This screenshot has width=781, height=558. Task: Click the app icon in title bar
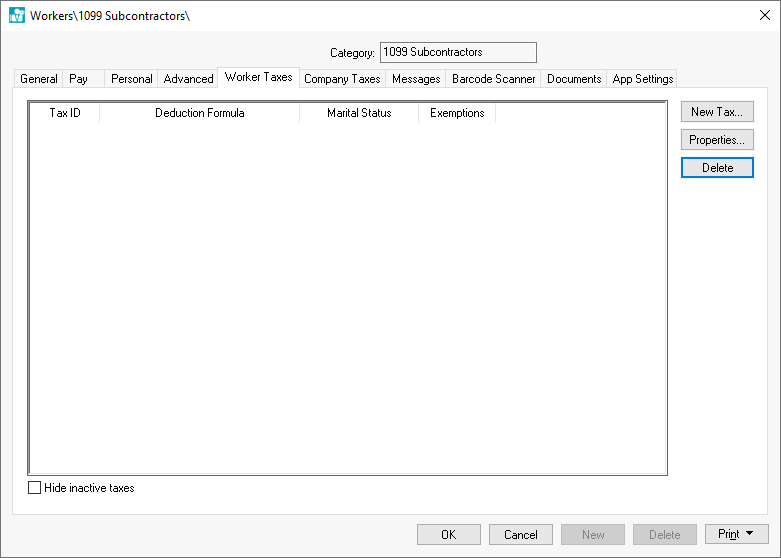point(16,16)
